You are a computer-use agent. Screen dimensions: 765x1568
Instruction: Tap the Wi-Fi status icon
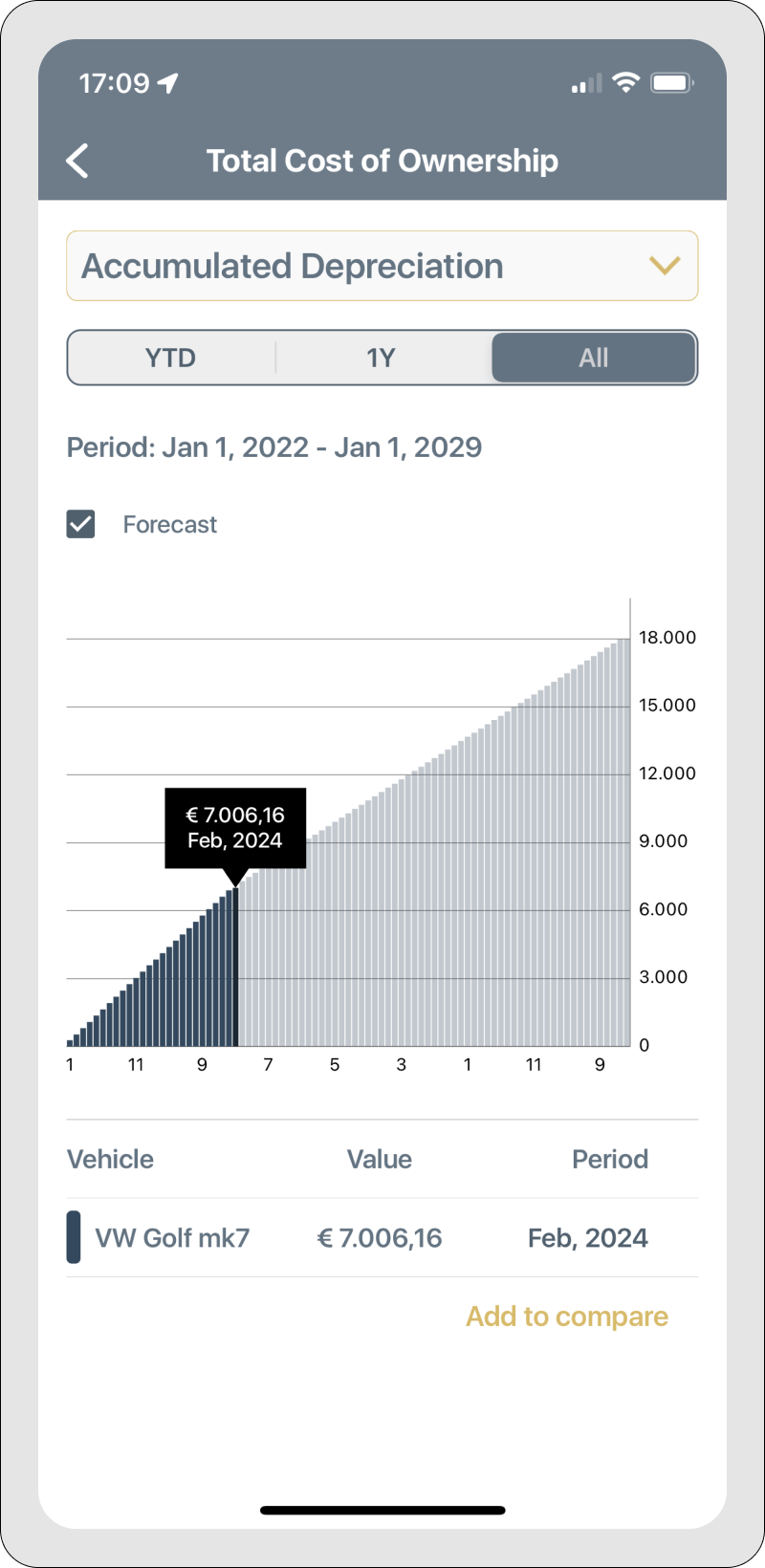tap(625, 83)
